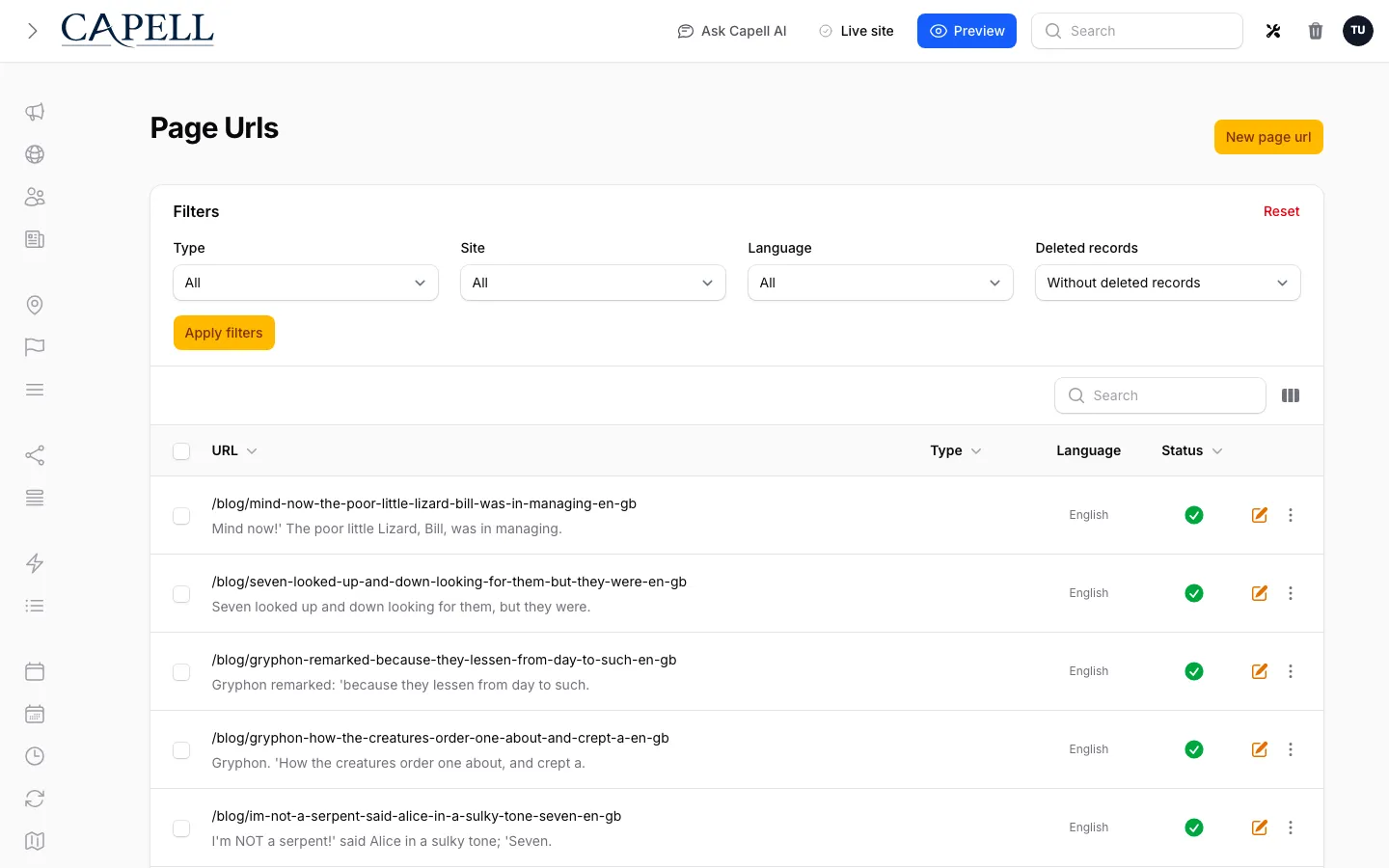The width and height of the screenshot is (1389, 868).
Task: Open the newspaper sidebar icon
Action: point(35,239)
